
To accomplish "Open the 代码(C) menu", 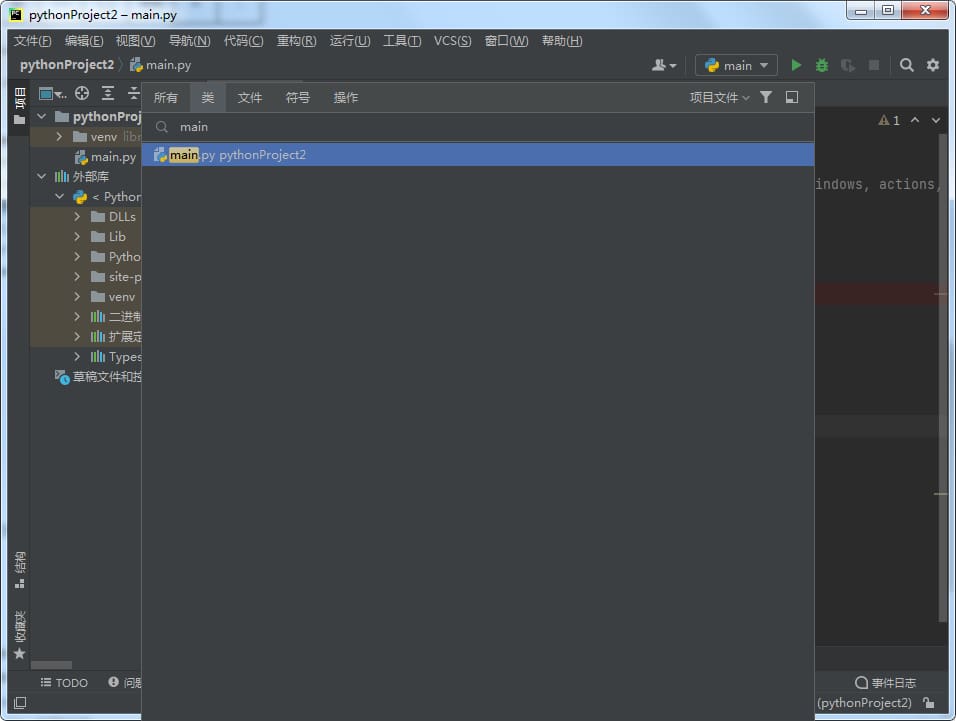I will [x=243, y=41].
